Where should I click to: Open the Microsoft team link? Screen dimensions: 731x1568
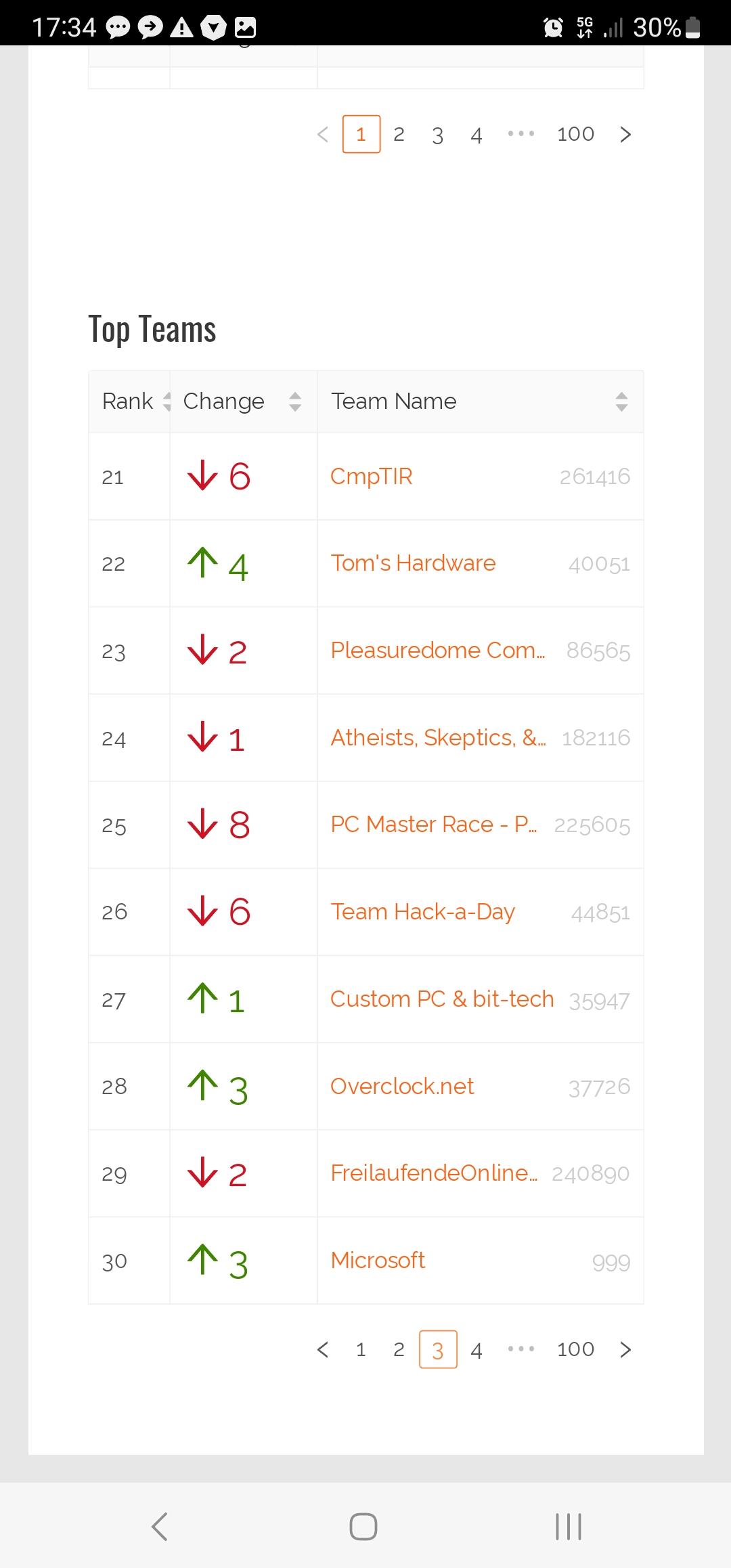coord(378,1260)
